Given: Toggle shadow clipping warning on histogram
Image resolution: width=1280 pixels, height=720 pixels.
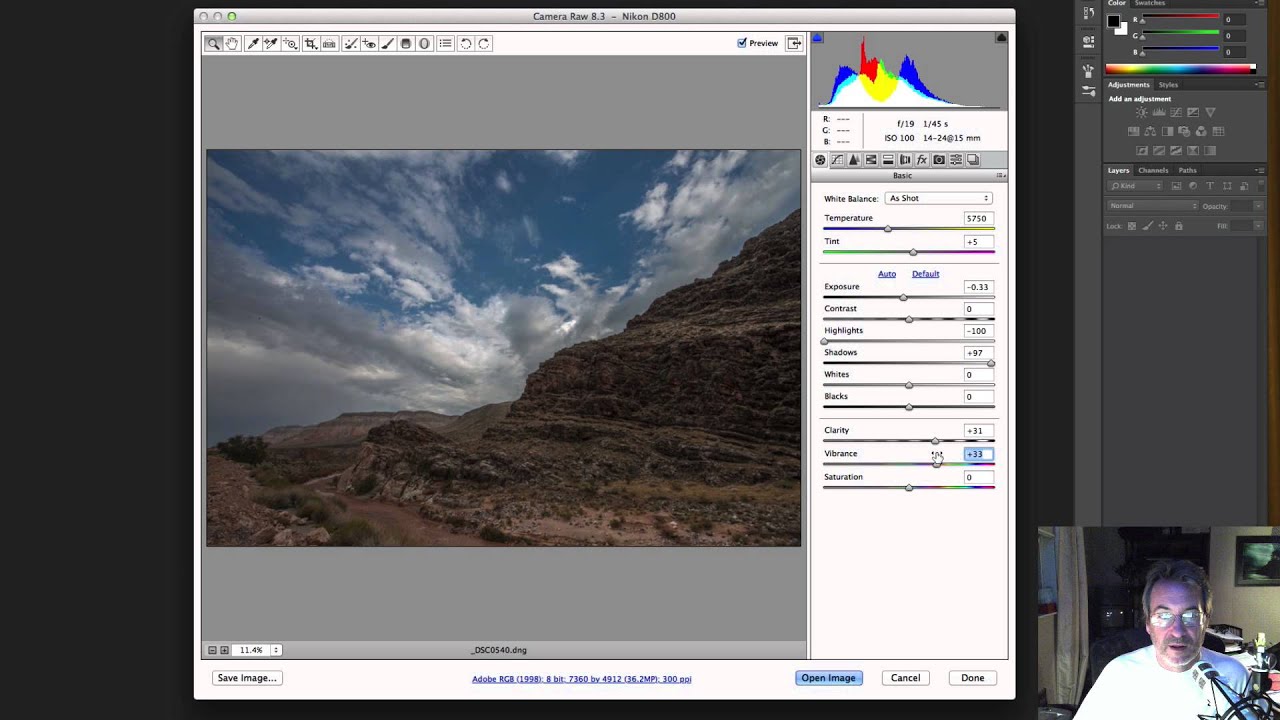Looking at the screenshot, I should [x=817, y=38].
